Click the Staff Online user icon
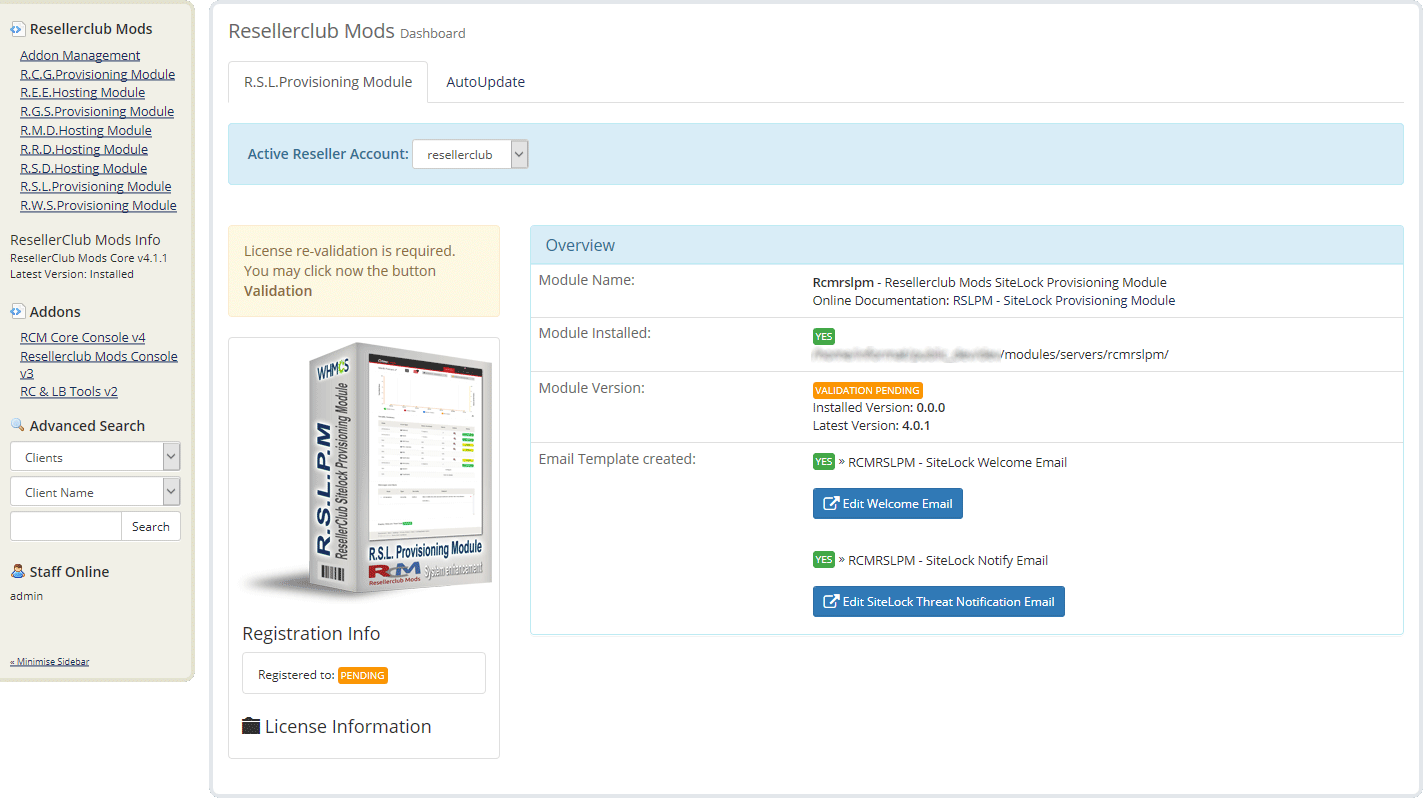The height and width of the screenshot is (798, 1423). pyautogui.click(x=18, y=571)
